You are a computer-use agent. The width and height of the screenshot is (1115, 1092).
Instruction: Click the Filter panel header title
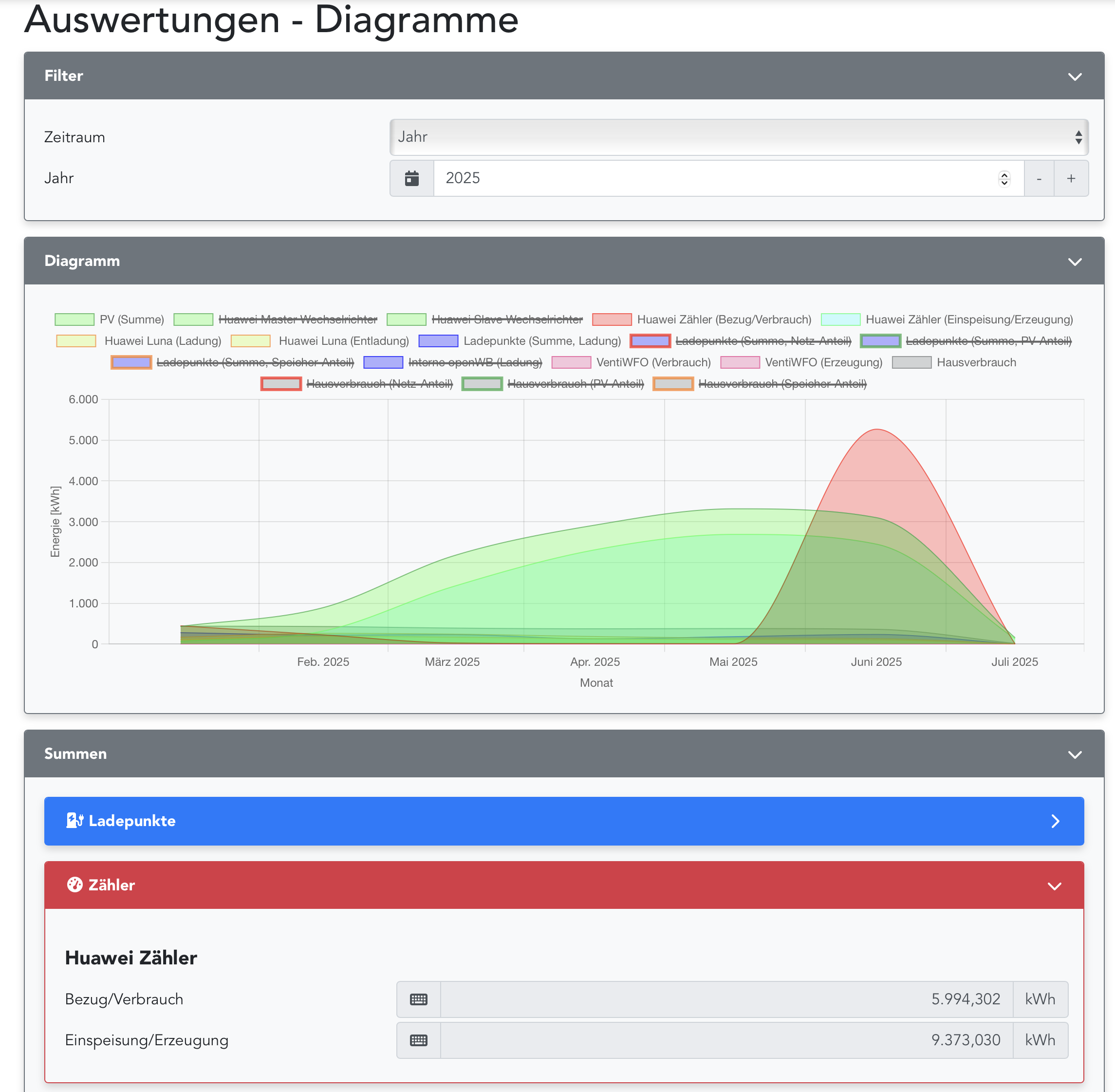click(64, 75)
